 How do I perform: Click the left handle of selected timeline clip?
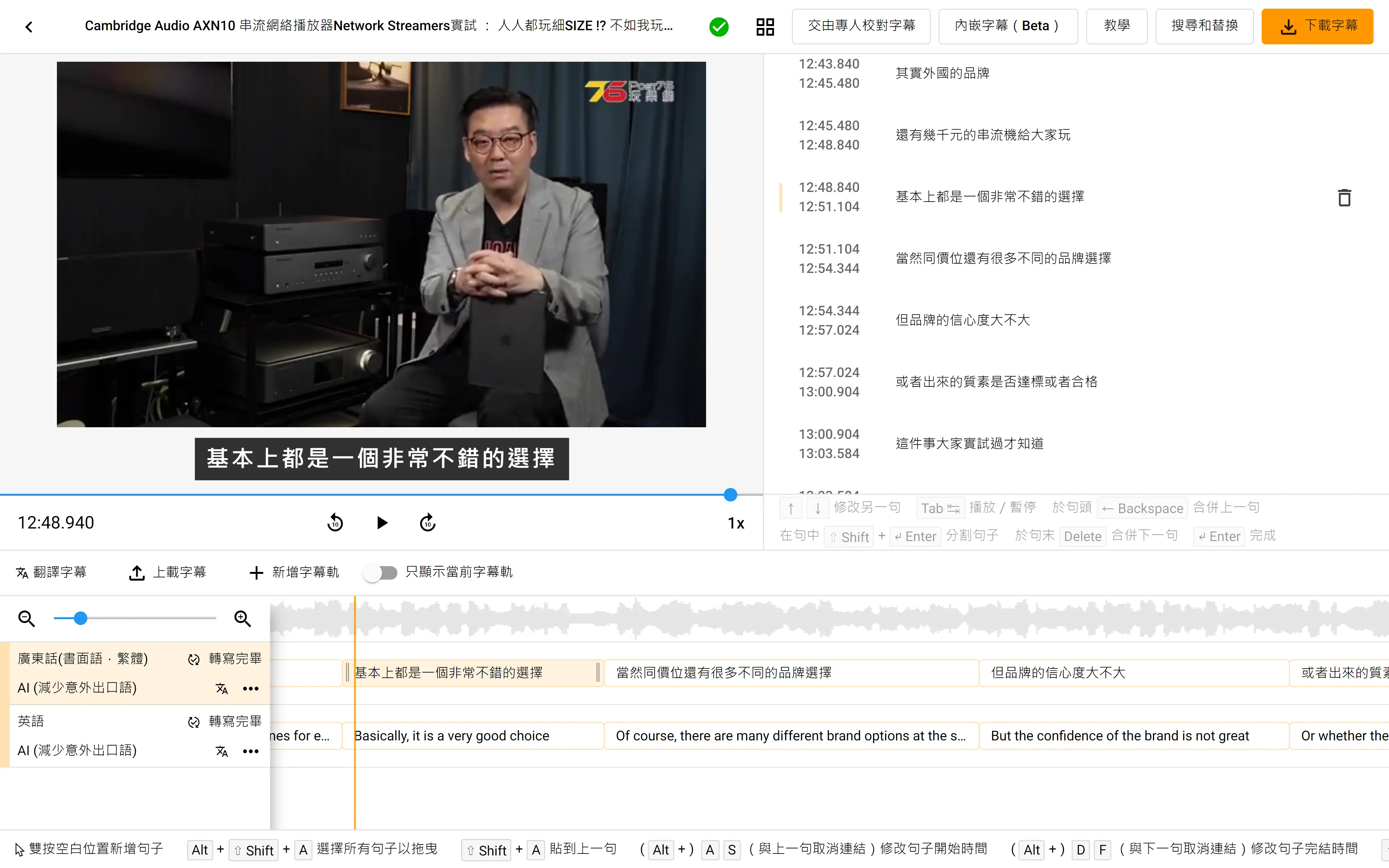[x=347, y=672]
